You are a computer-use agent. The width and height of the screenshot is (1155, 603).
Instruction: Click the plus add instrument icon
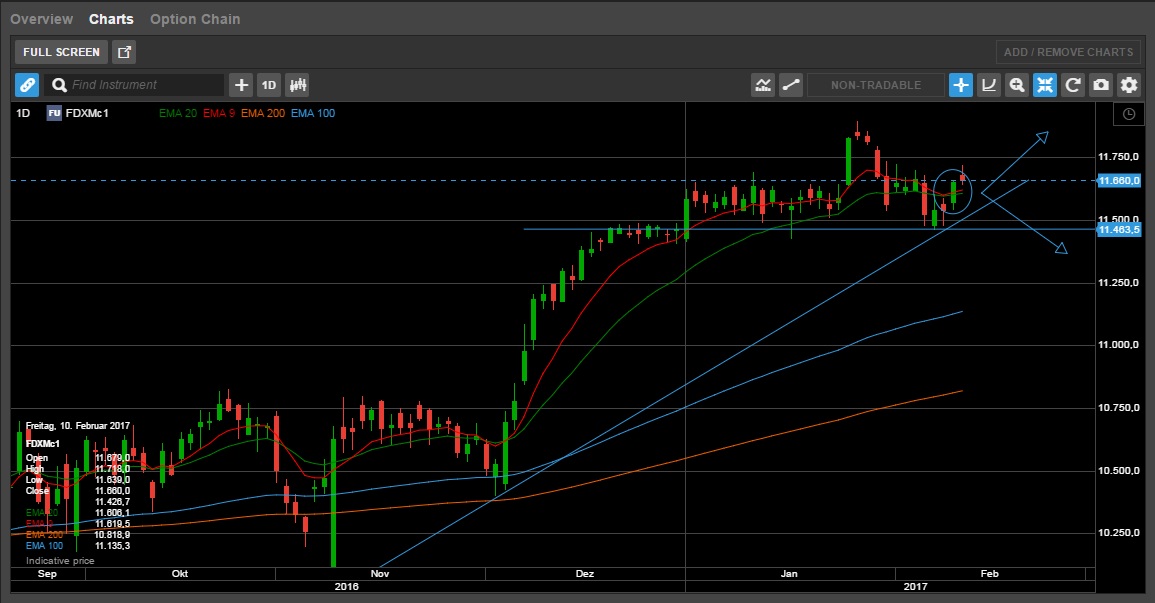point(241,85)
